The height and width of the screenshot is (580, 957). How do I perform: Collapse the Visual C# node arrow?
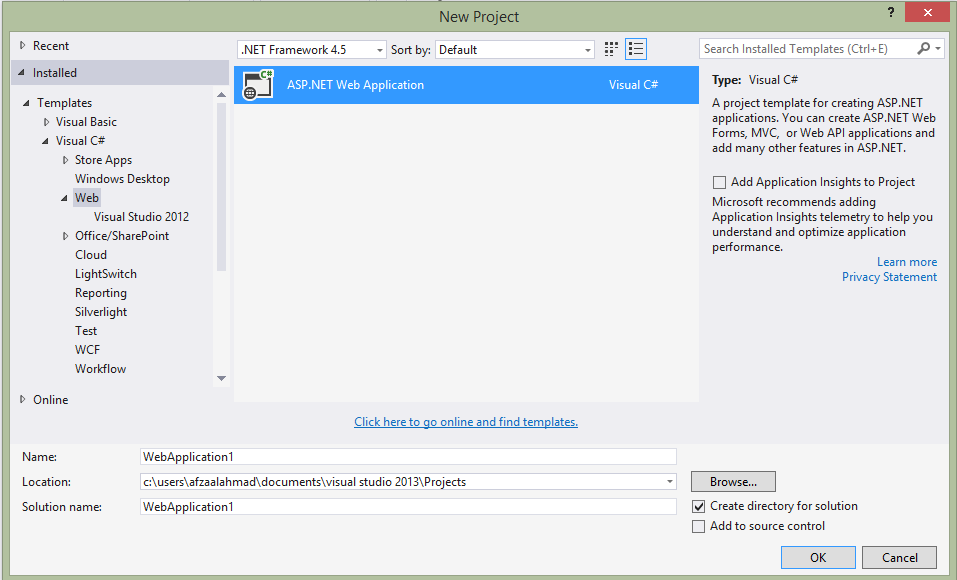point(45,141)
